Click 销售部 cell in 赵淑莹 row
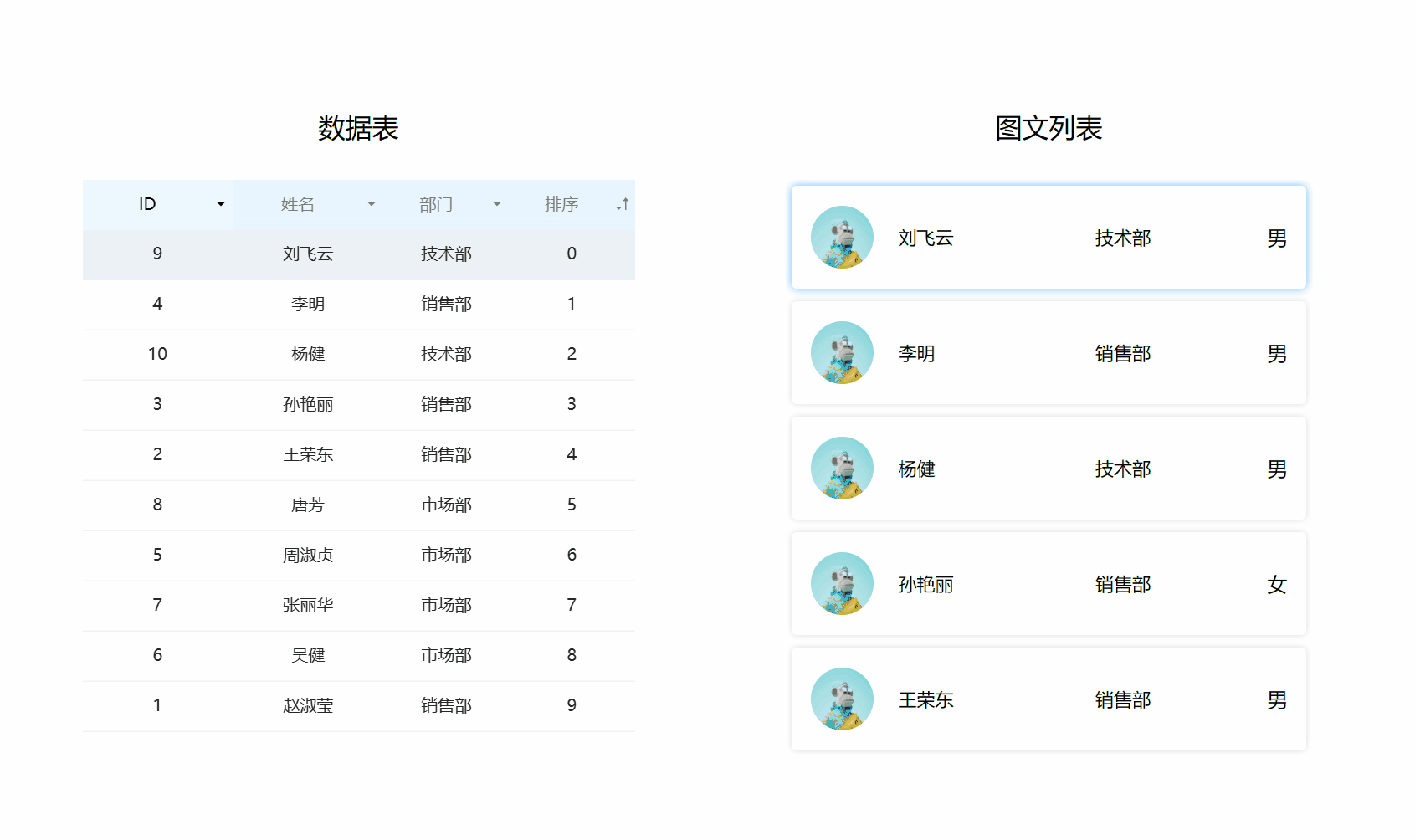This screenshot has height=840, width=1415. 446,706
